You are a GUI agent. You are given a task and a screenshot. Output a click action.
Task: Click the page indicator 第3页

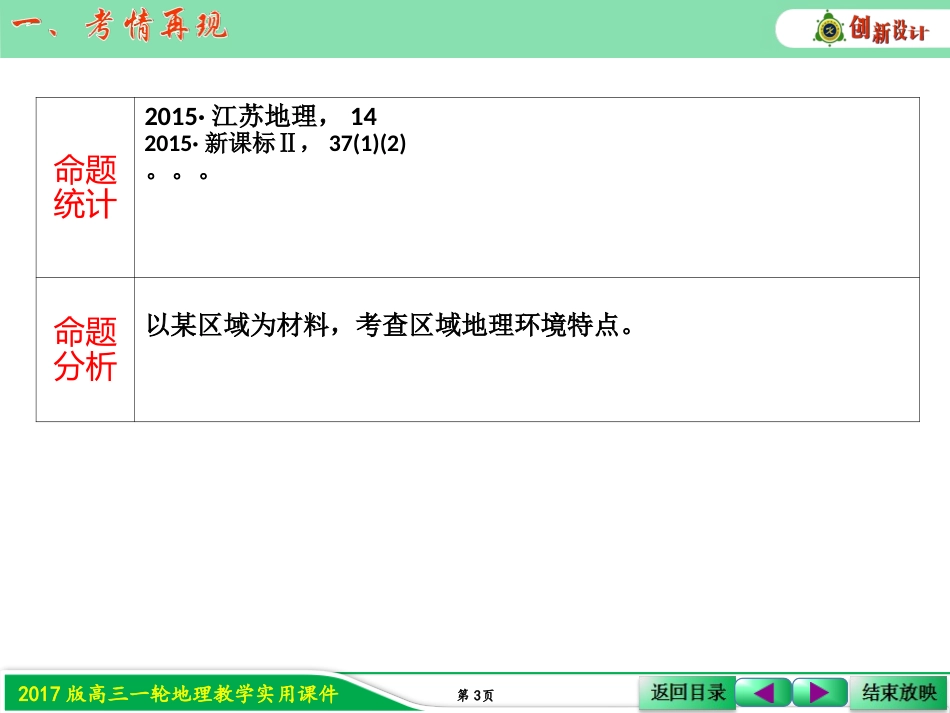[x=476, y=695]
